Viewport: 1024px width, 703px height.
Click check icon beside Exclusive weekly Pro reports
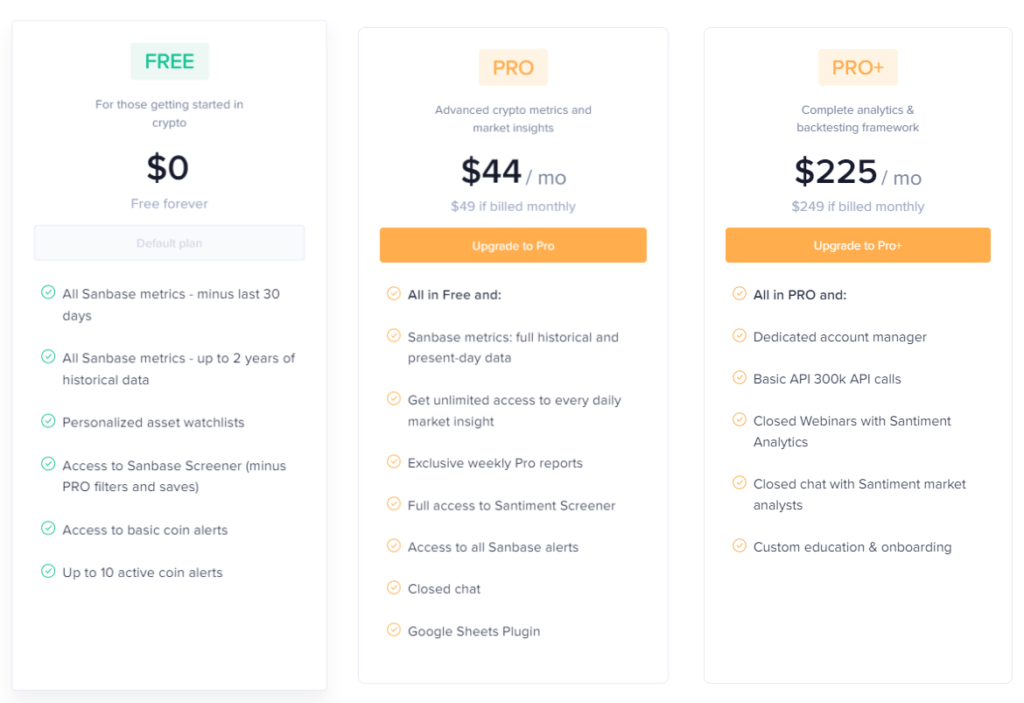click(x=393, y=462)
